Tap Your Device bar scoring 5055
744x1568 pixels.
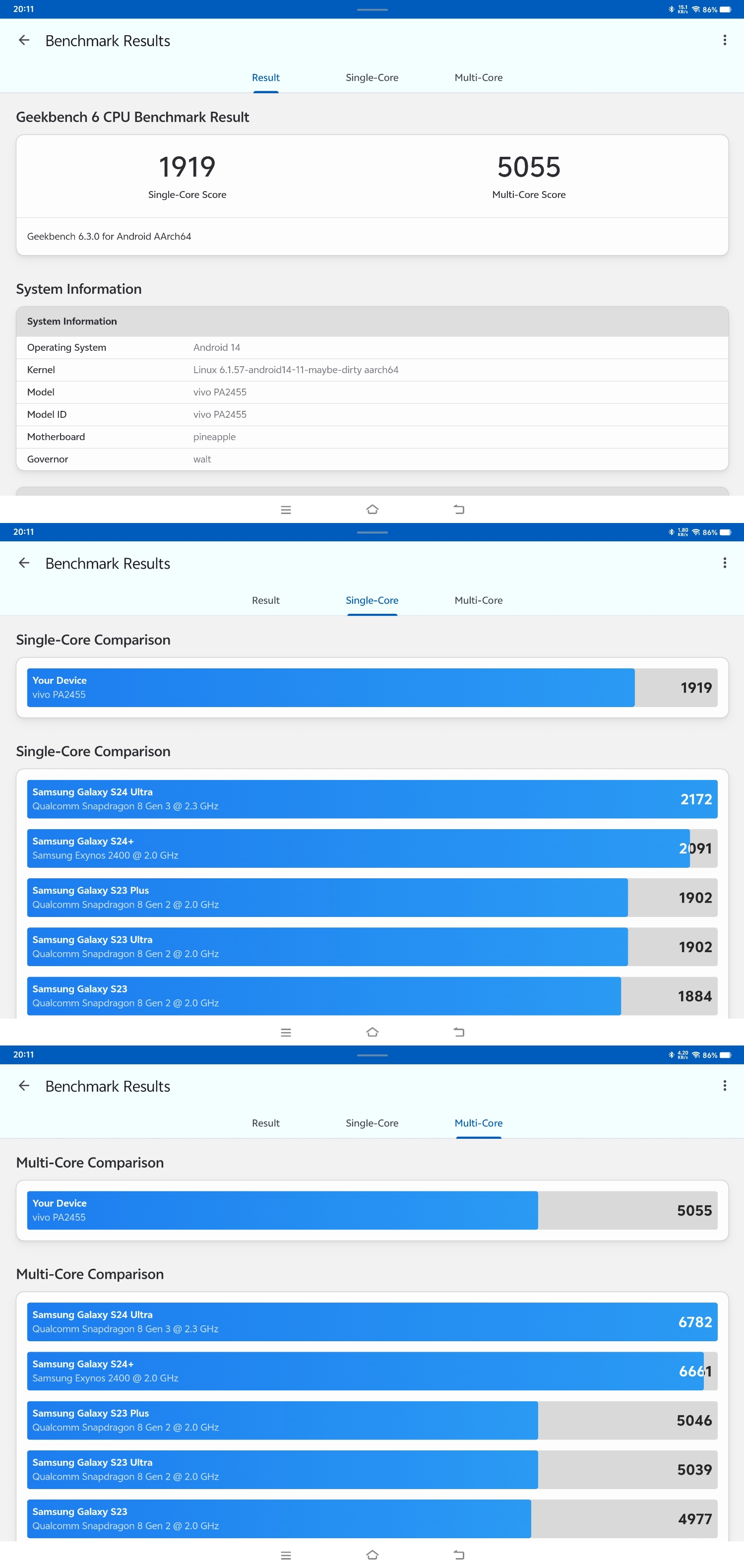pyautogui.click(x=372, y=1211)
